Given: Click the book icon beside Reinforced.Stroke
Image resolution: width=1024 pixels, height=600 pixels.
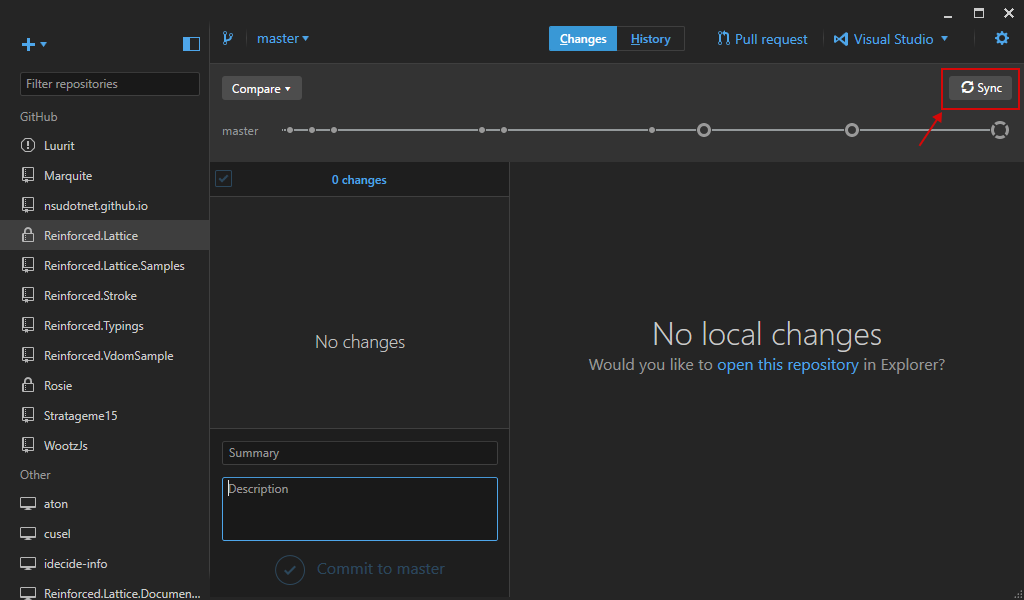Looking at the screenshot, I should pos(28,295).
